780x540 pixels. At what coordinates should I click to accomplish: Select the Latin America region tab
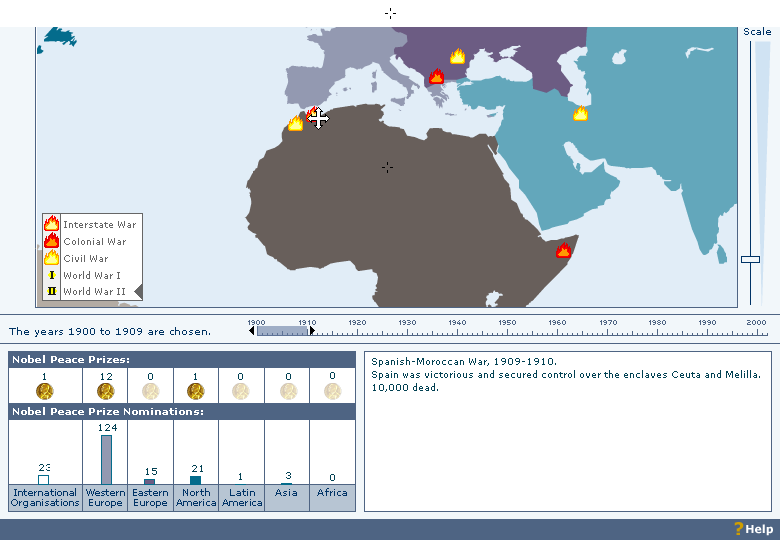[242, 498]
